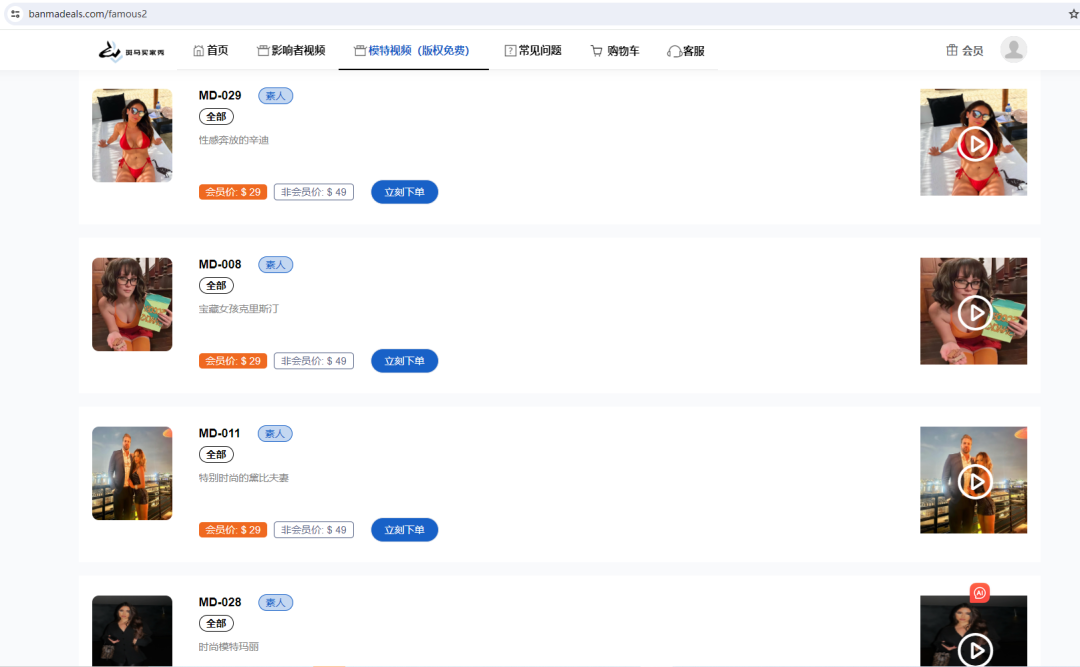This screenshot has height=667, width=1080.
Task: Click the 非会员价 $49 price on MD-029
Action: tap(313, 191)
